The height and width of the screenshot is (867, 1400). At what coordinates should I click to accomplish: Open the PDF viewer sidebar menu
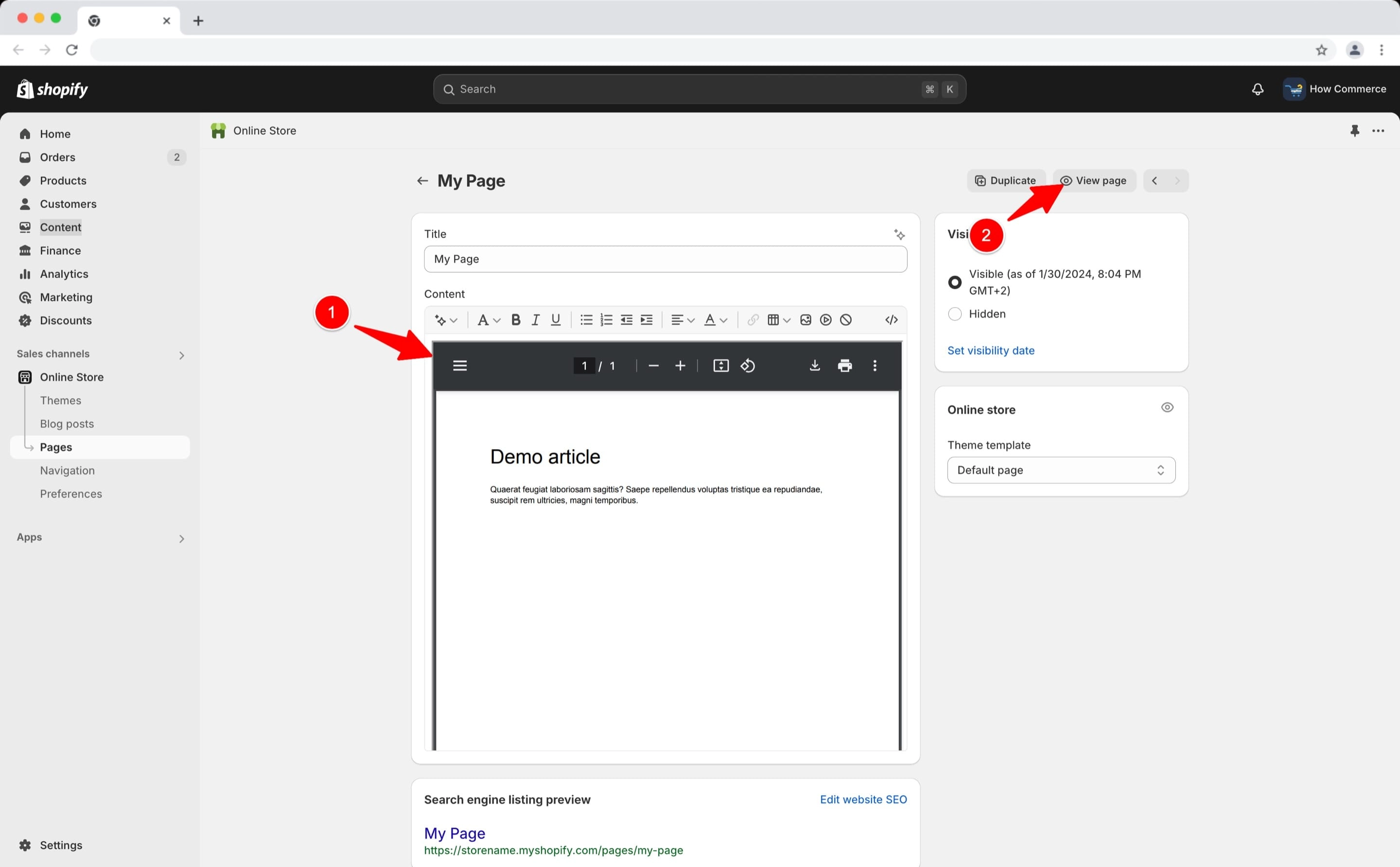pos(460,366)
